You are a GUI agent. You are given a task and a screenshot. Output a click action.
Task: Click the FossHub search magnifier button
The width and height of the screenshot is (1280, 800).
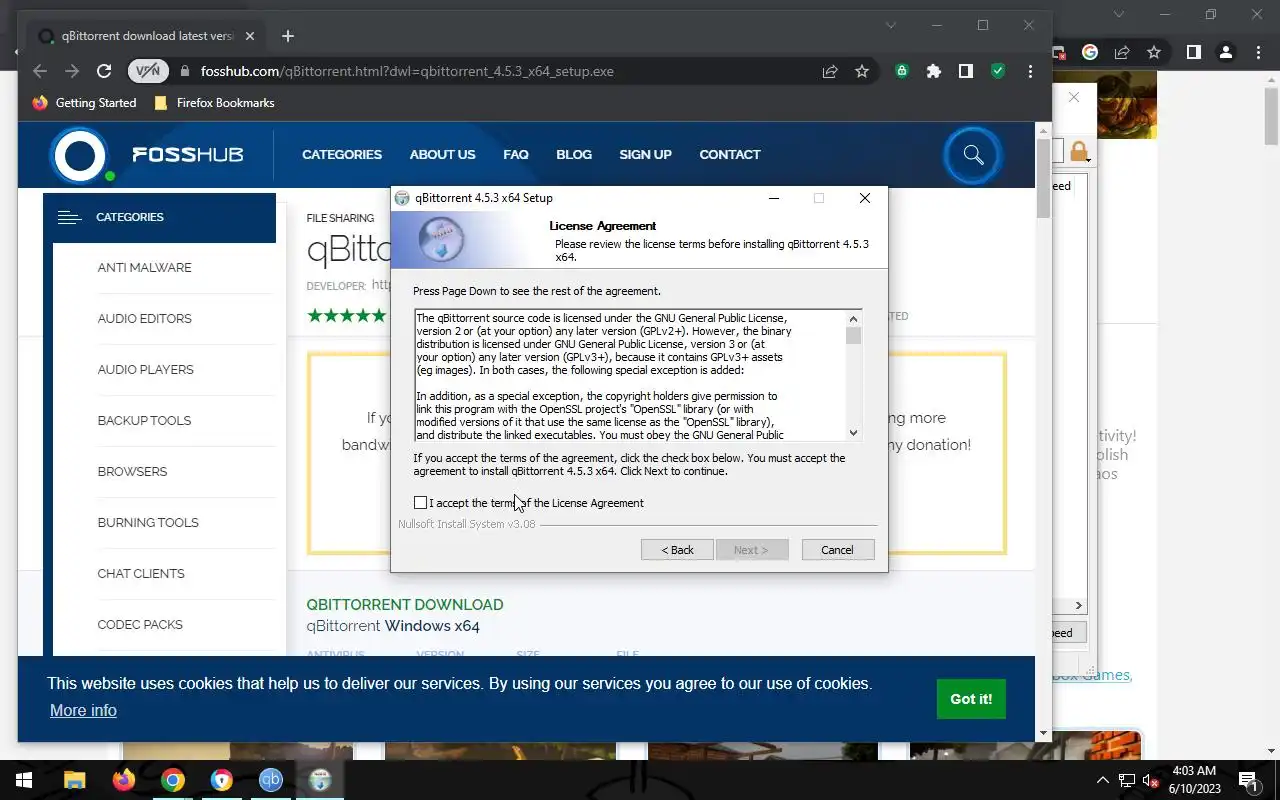(x=973, y=155)
